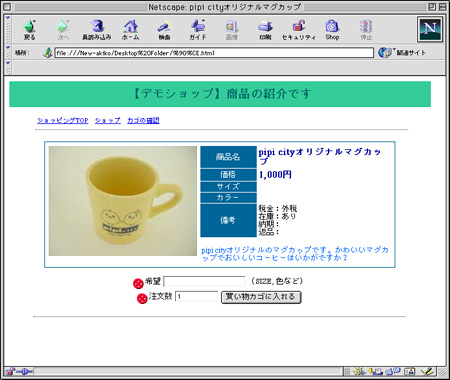The width and height of the screenshot is (450, 380).
Task: Open the カゴの確認 cart link
Action: click(143, 120)
